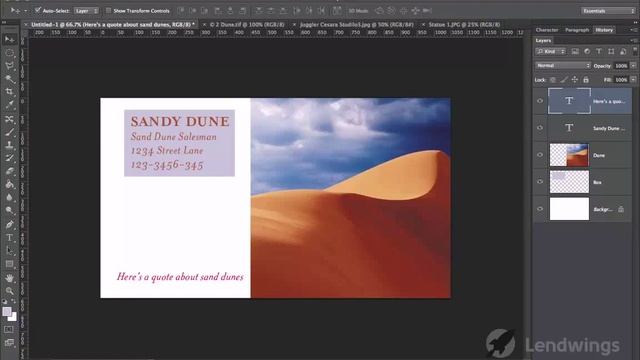Image resolution: width=640 pixels, height=360 pixels.
Task: Select the Eyedropper tool
Action: click(x=9, y=105)
